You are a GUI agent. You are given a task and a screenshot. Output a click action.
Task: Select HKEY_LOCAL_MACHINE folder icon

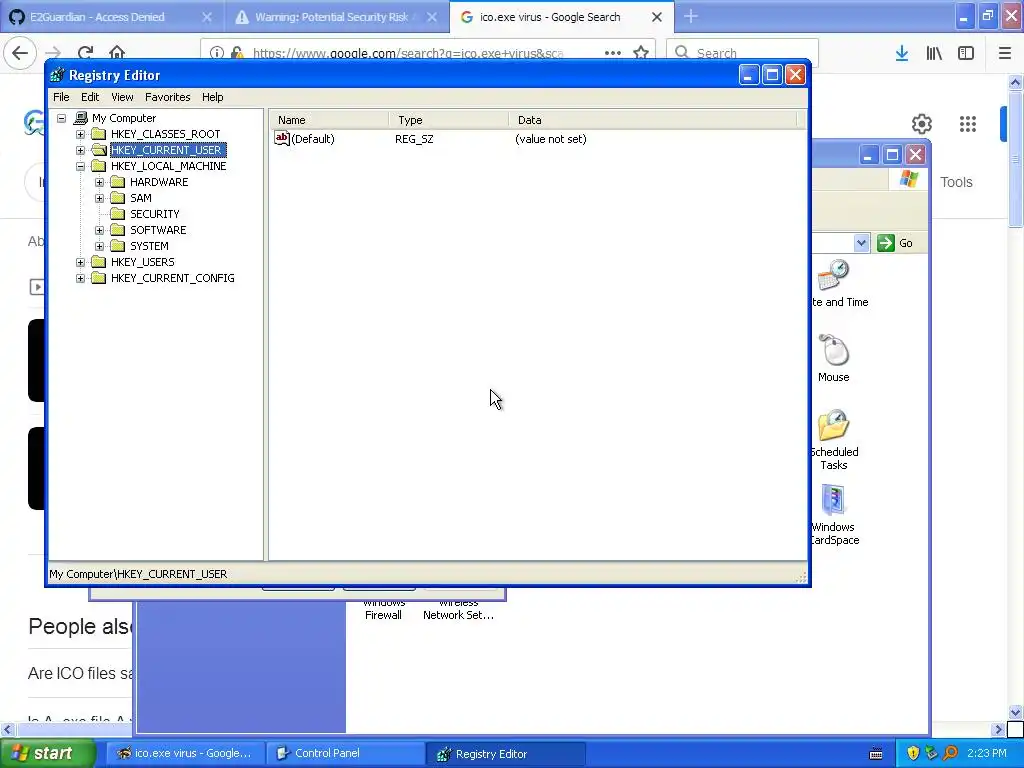(x=99, y=166)
